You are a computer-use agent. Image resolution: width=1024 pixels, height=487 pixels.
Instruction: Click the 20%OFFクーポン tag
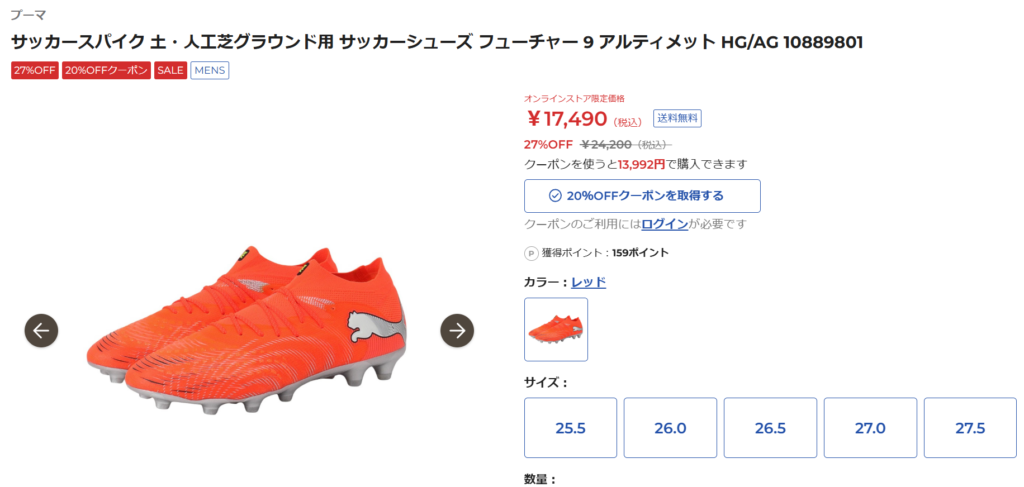[106, 71]
